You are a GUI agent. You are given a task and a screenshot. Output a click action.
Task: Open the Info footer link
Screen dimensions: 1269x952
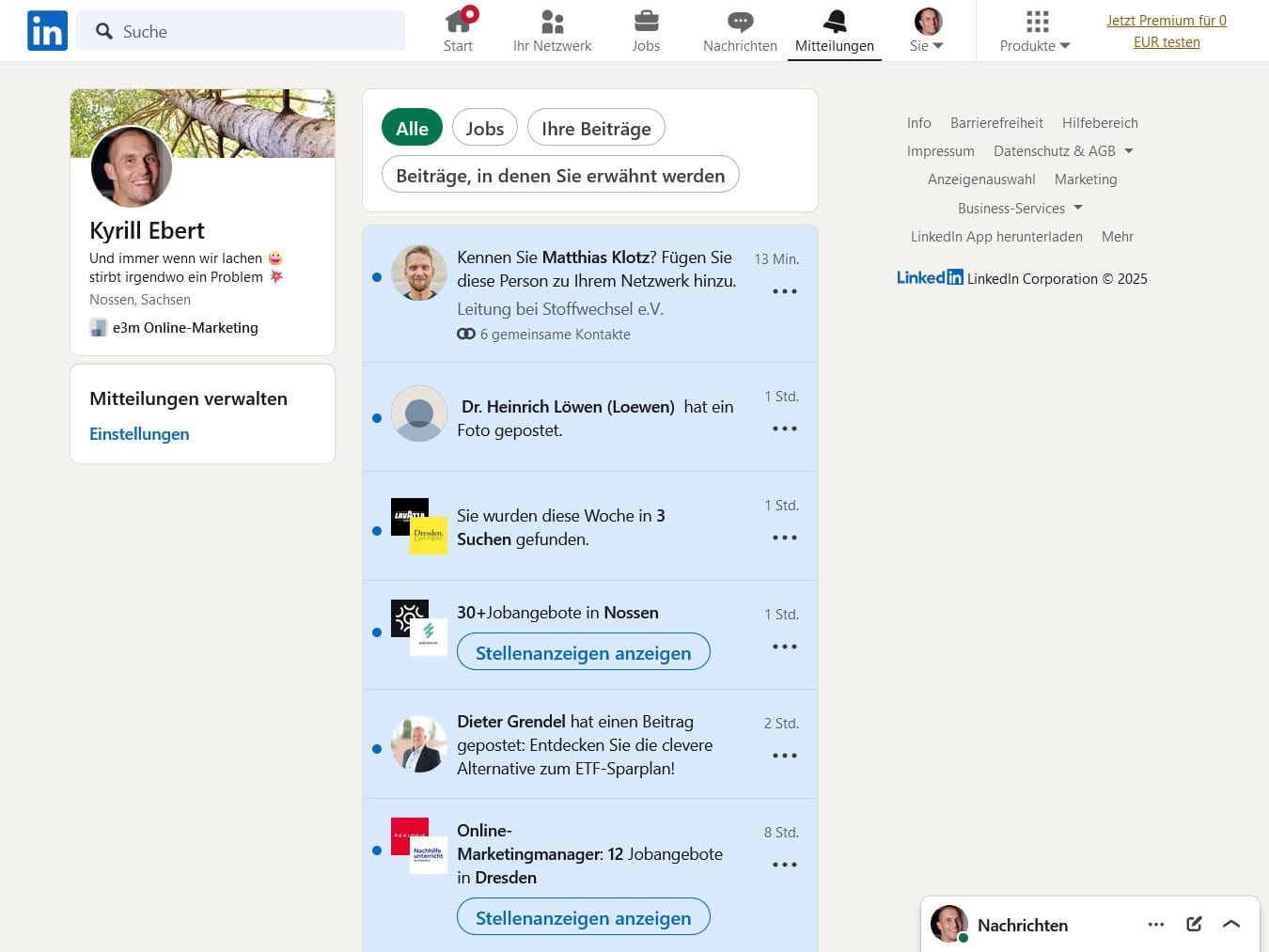[x=919, y=123]
